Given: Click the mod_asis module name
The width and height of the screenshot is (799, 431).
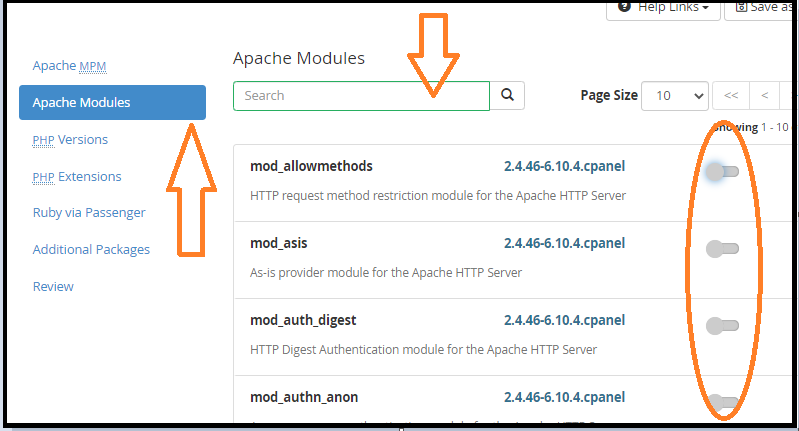Looking at the screenshot, I should click(279, 244).
